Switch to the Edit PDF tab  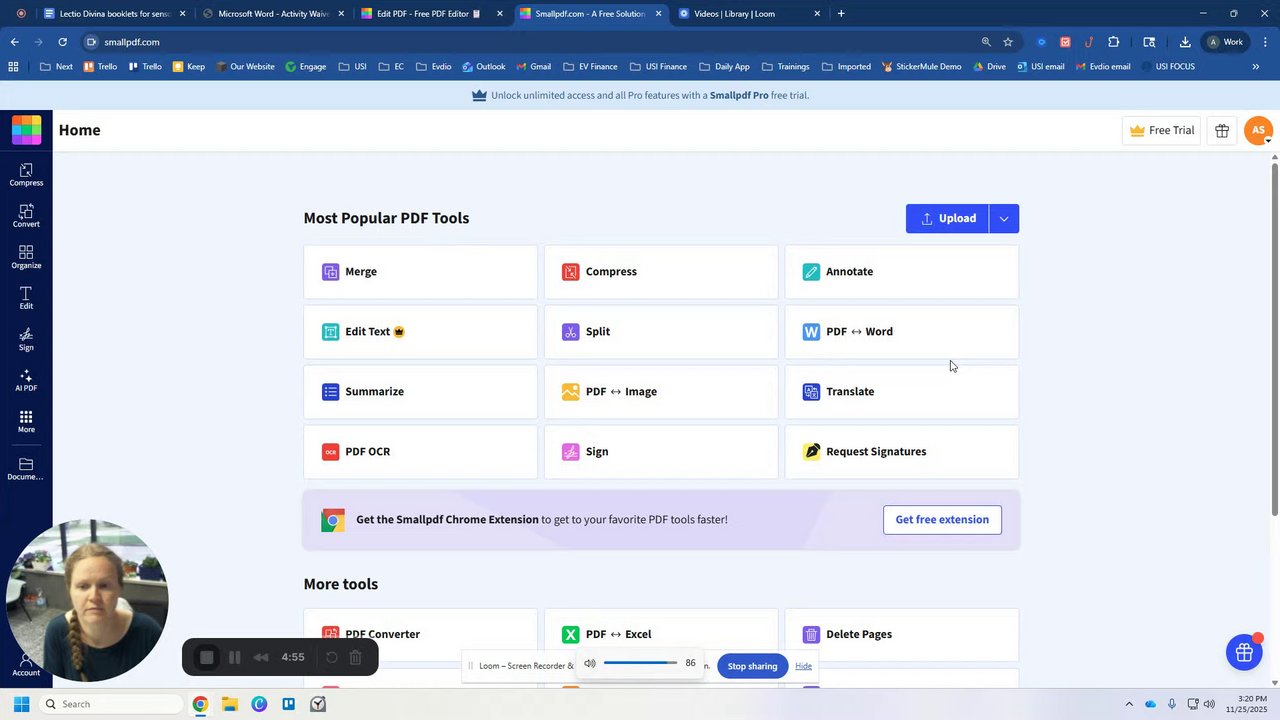coord(432,14)
